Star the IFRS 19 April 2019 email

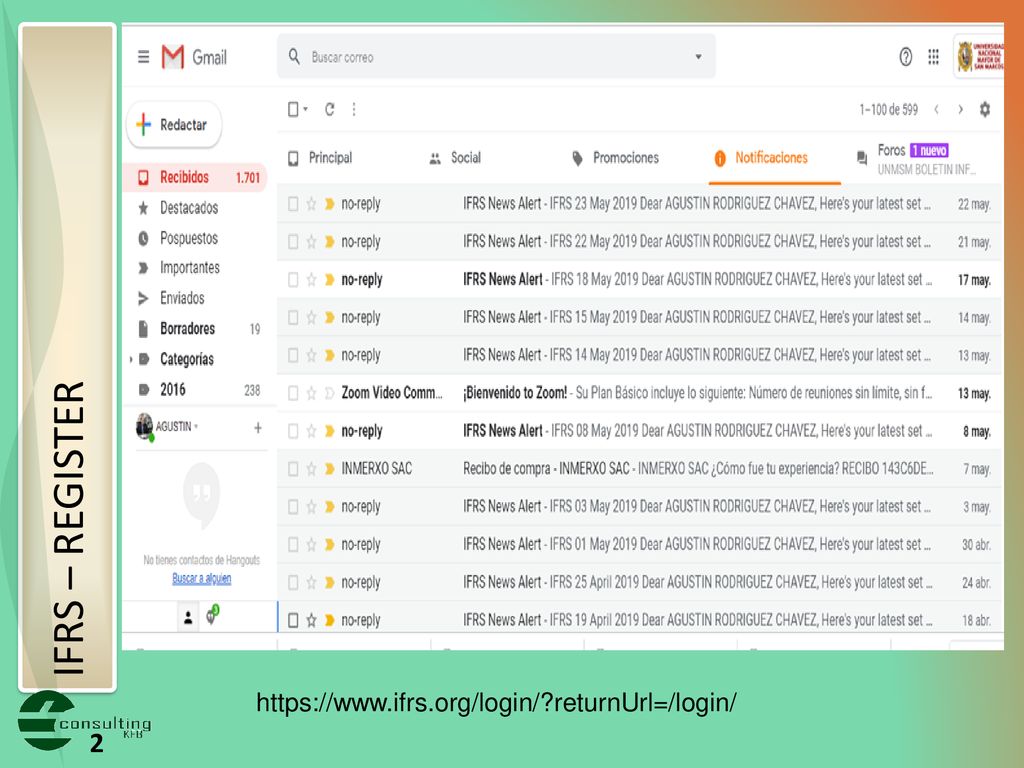(x=312, y=620)
